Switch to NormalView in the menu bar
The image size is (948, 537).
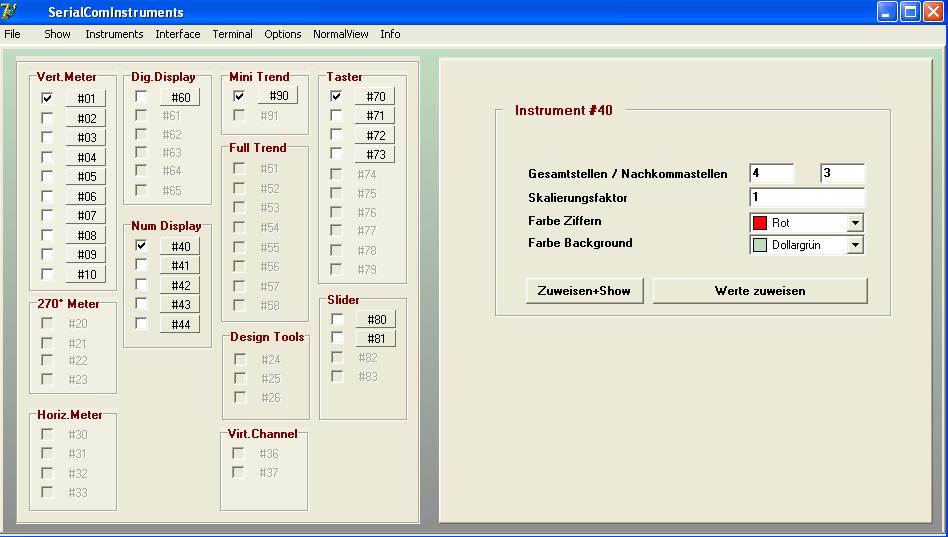coord(340,34)
